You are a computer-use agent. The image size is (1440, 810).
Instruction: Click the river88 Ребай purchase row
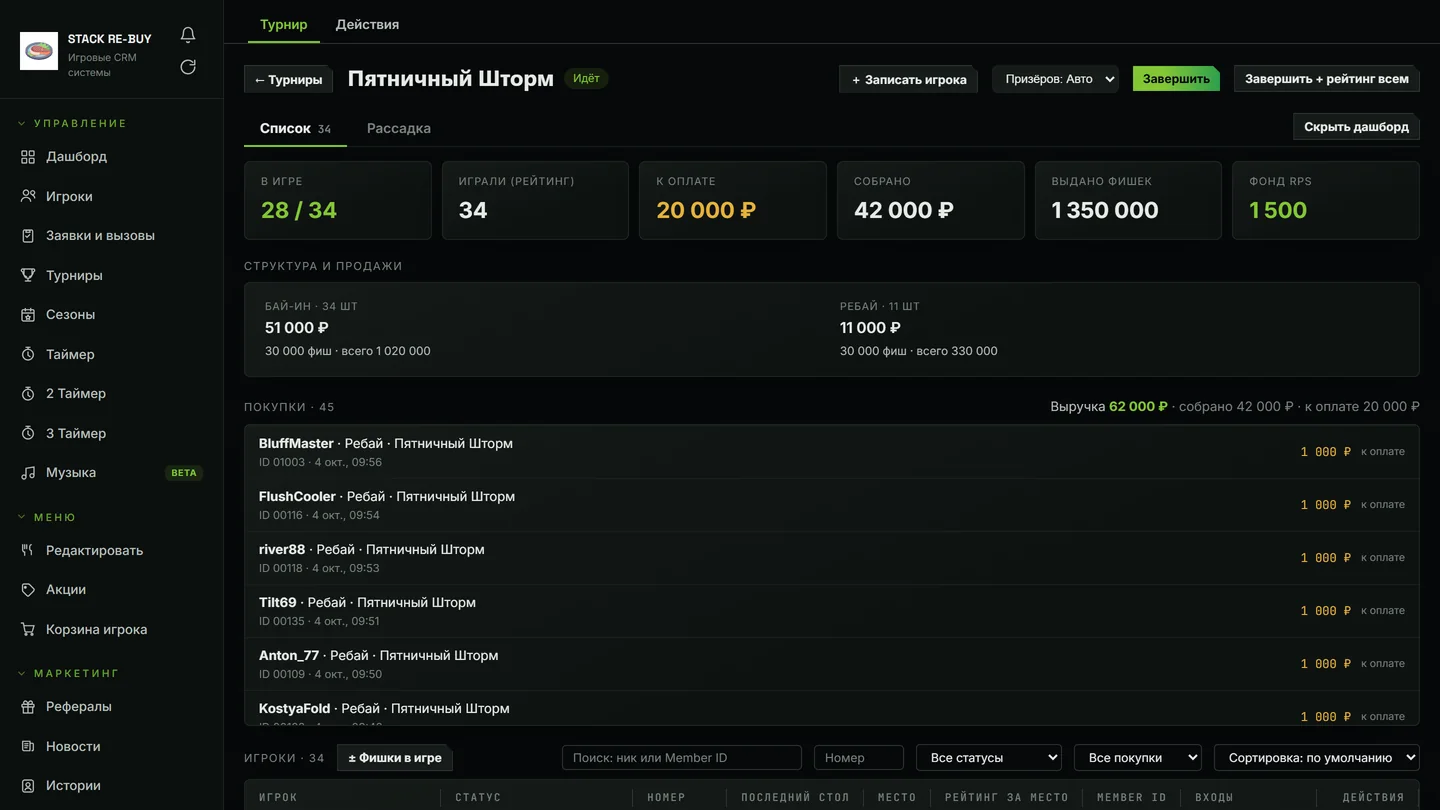click(x=831, y=558)
